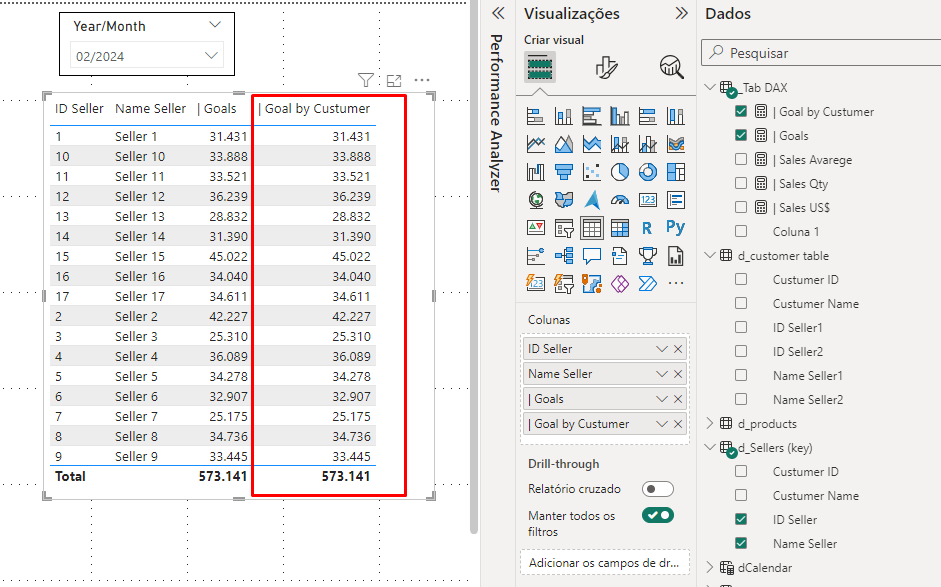Sort table by Name Seller header
941x587 pixels.
click(x=150, y=109)
